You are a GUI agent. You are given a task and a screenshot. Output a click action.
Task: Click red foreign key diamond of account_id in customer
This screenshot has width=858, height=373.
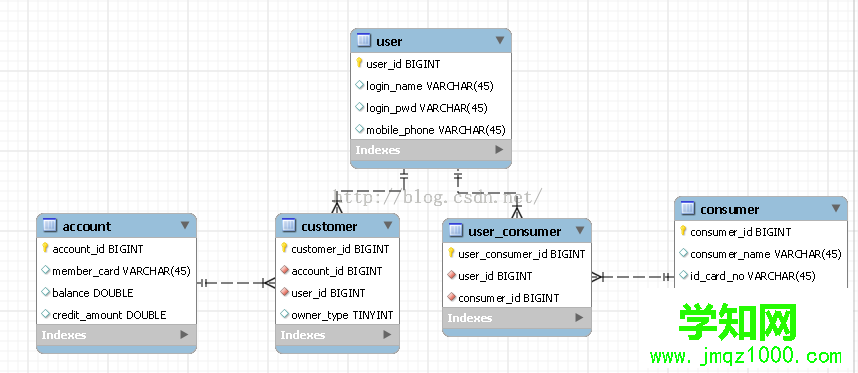coord(284,270)
